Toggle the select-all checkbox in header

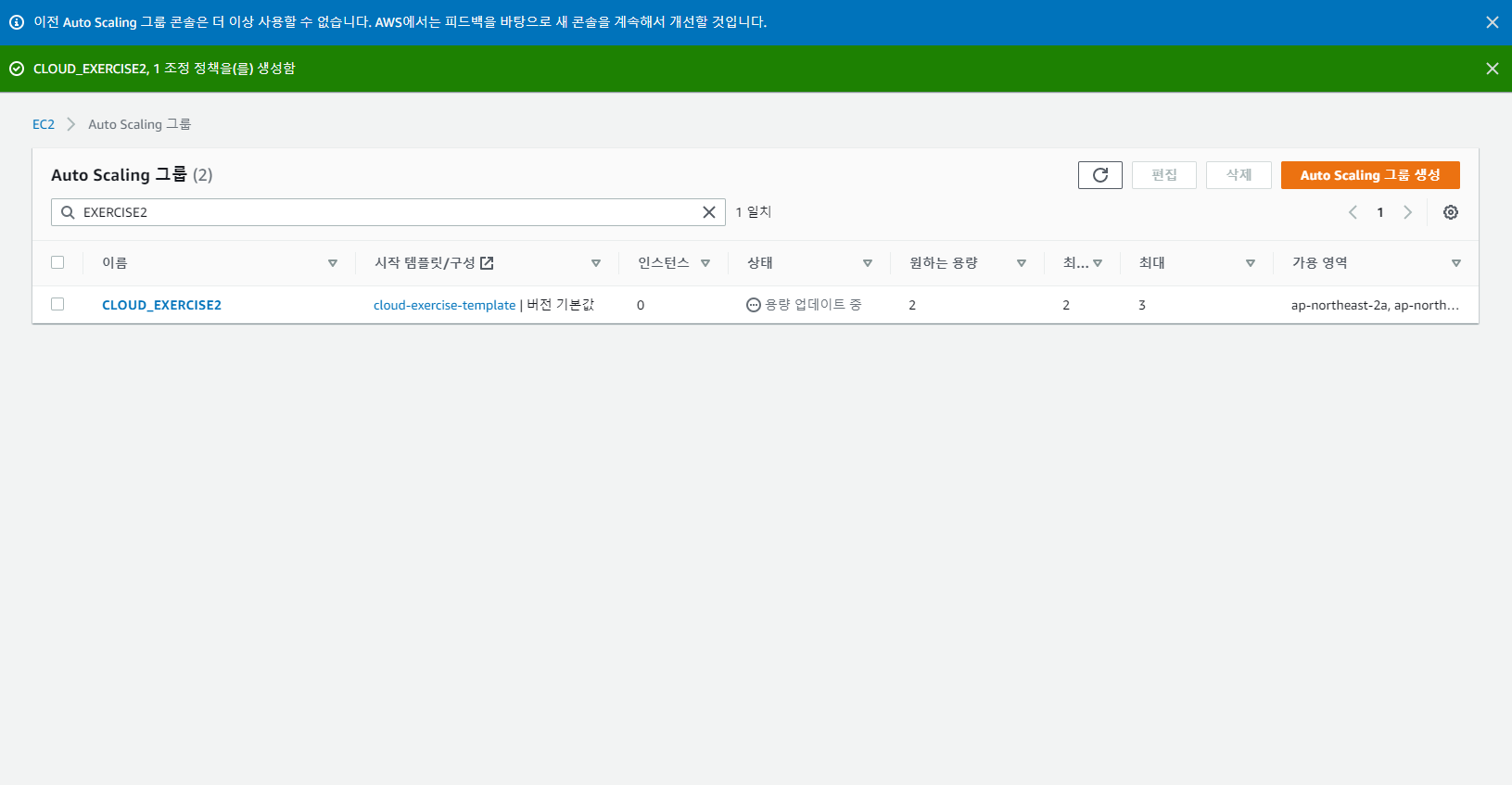(x=57, y=262)
